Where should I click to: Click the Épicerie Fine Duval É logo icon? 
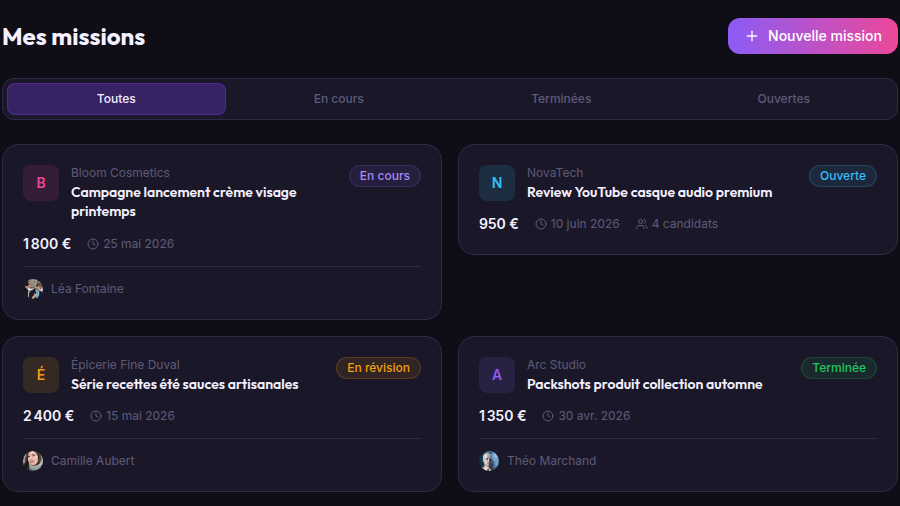(41, 375)
